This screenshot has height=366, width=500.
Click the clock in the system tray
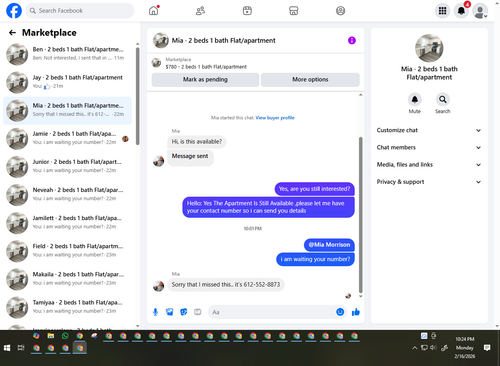coord(465,348)
